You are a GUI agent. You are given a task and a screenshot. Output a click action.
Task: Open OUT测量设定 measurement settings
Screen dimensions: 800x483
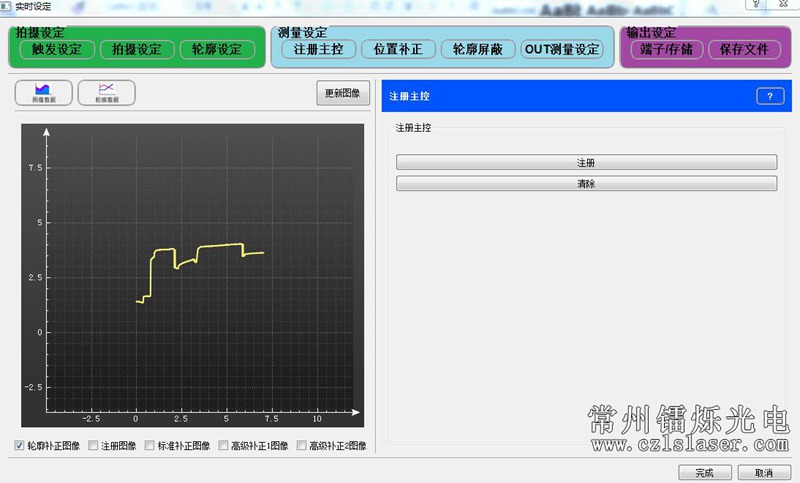coord(562,49)
